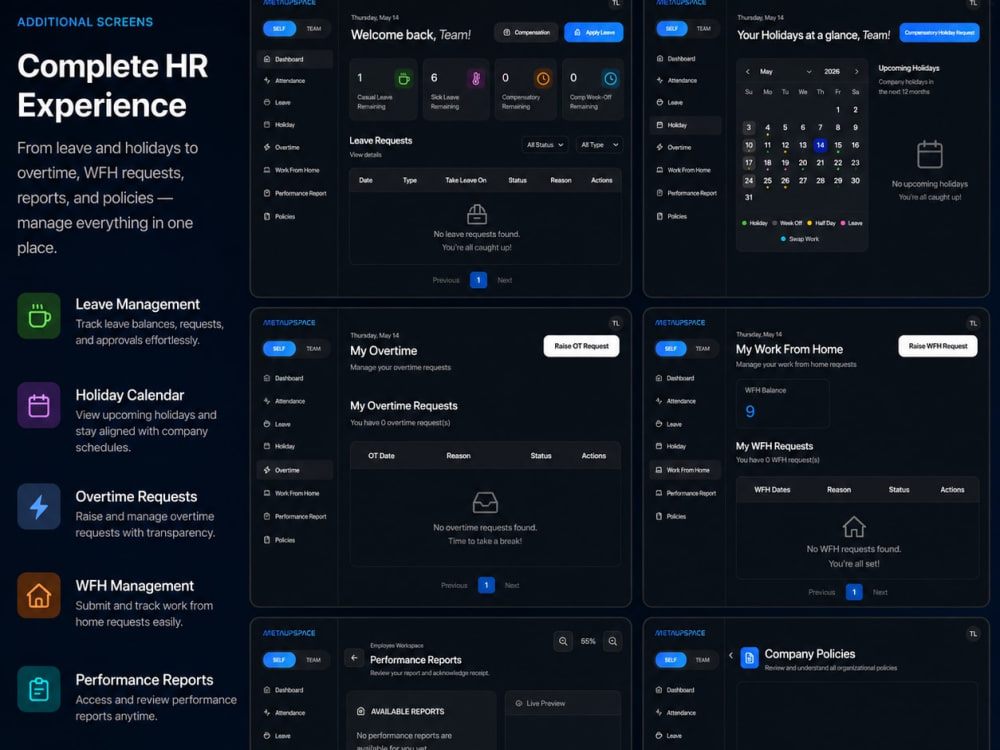
Task: Click TL avatar in My Overtime screen
Action: click(x=615, y=323)
